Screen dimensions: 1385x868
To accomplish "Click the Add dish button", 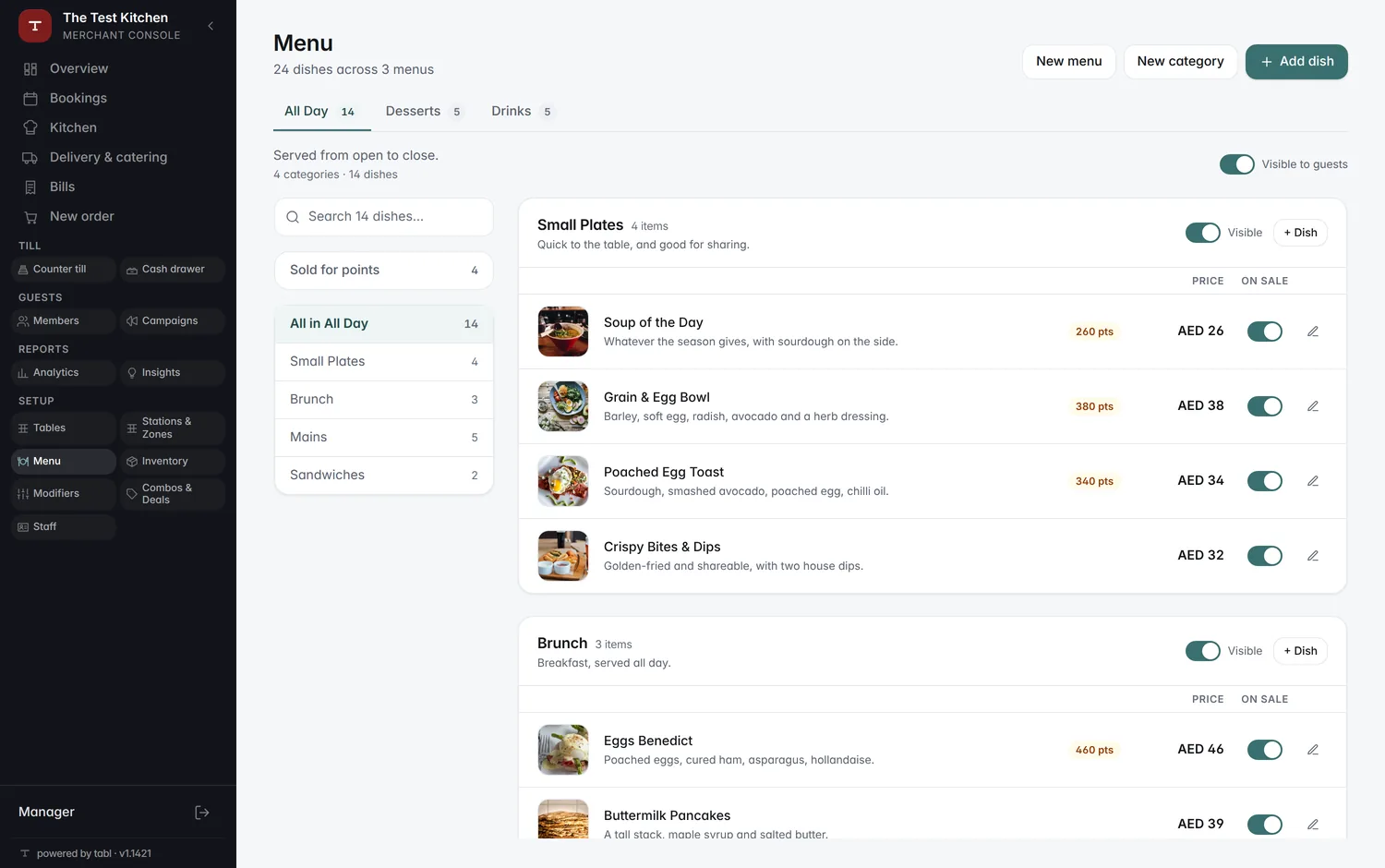I will (1296, 62).
